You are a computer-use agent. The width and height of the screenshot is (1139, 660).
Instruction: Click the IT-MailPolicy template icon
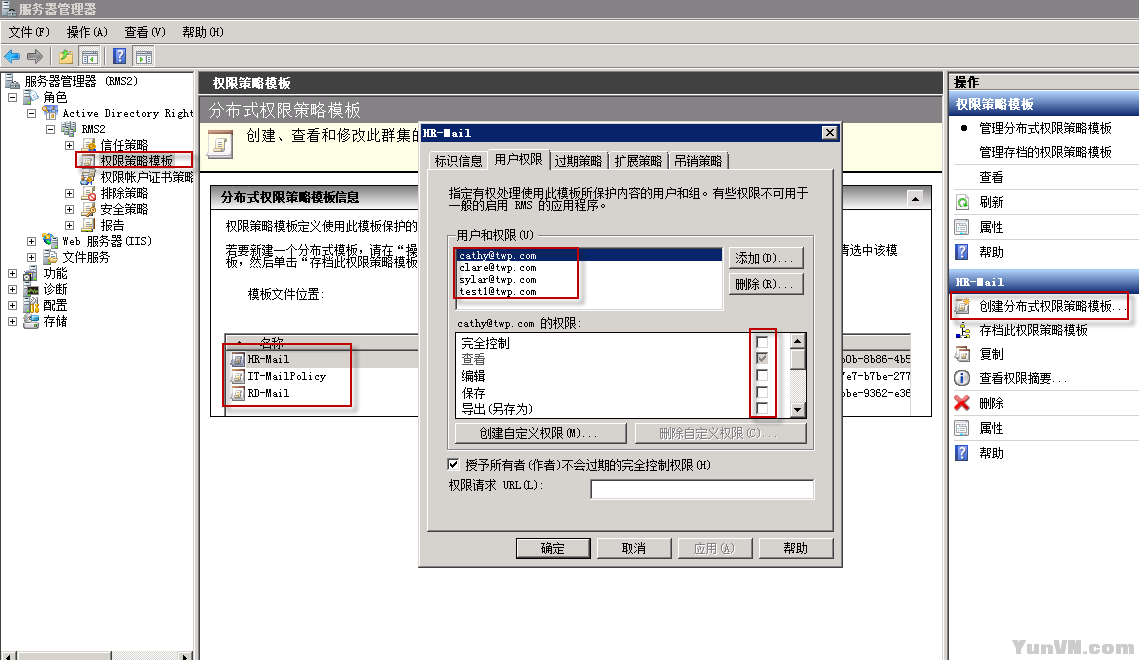pos(238,376)
